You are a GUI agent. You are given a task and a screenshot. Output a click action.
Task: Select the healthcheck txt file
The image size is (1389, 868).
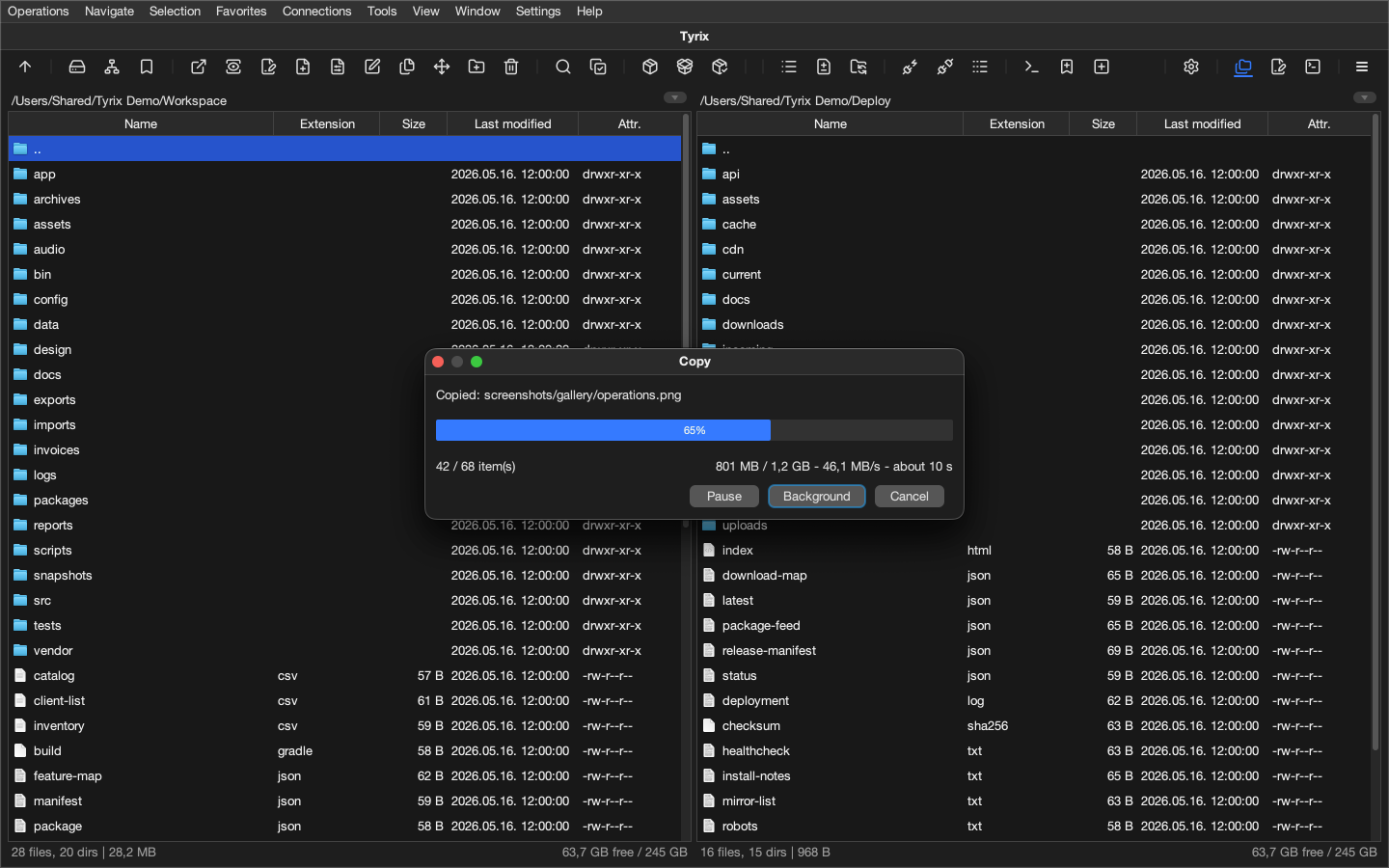(1034, 751)
